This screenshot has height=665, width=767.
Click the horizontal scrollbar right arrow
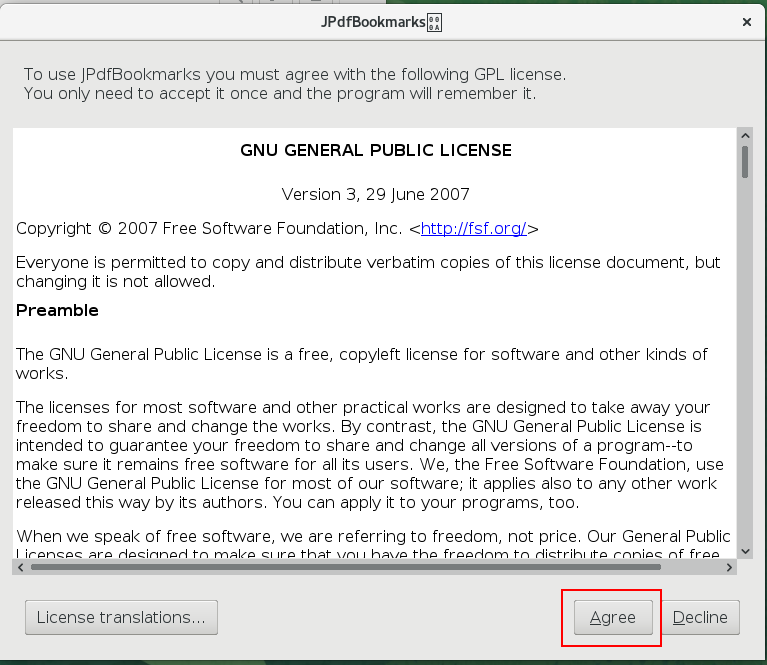click(x=729, y=567)
